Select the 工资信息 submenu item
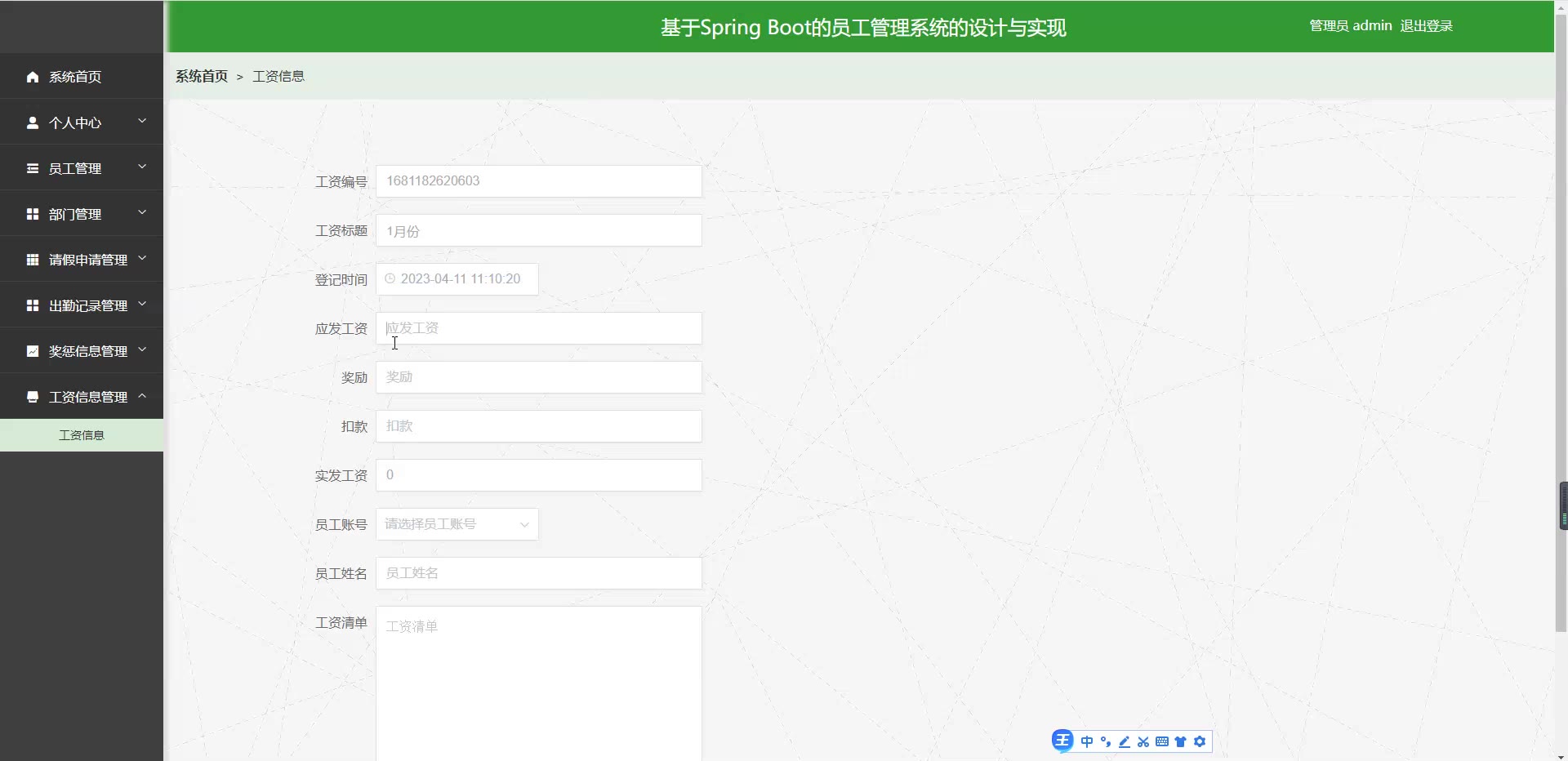Image resolution: width=1568 pixels, height=761 pixels. click(82, 435)
